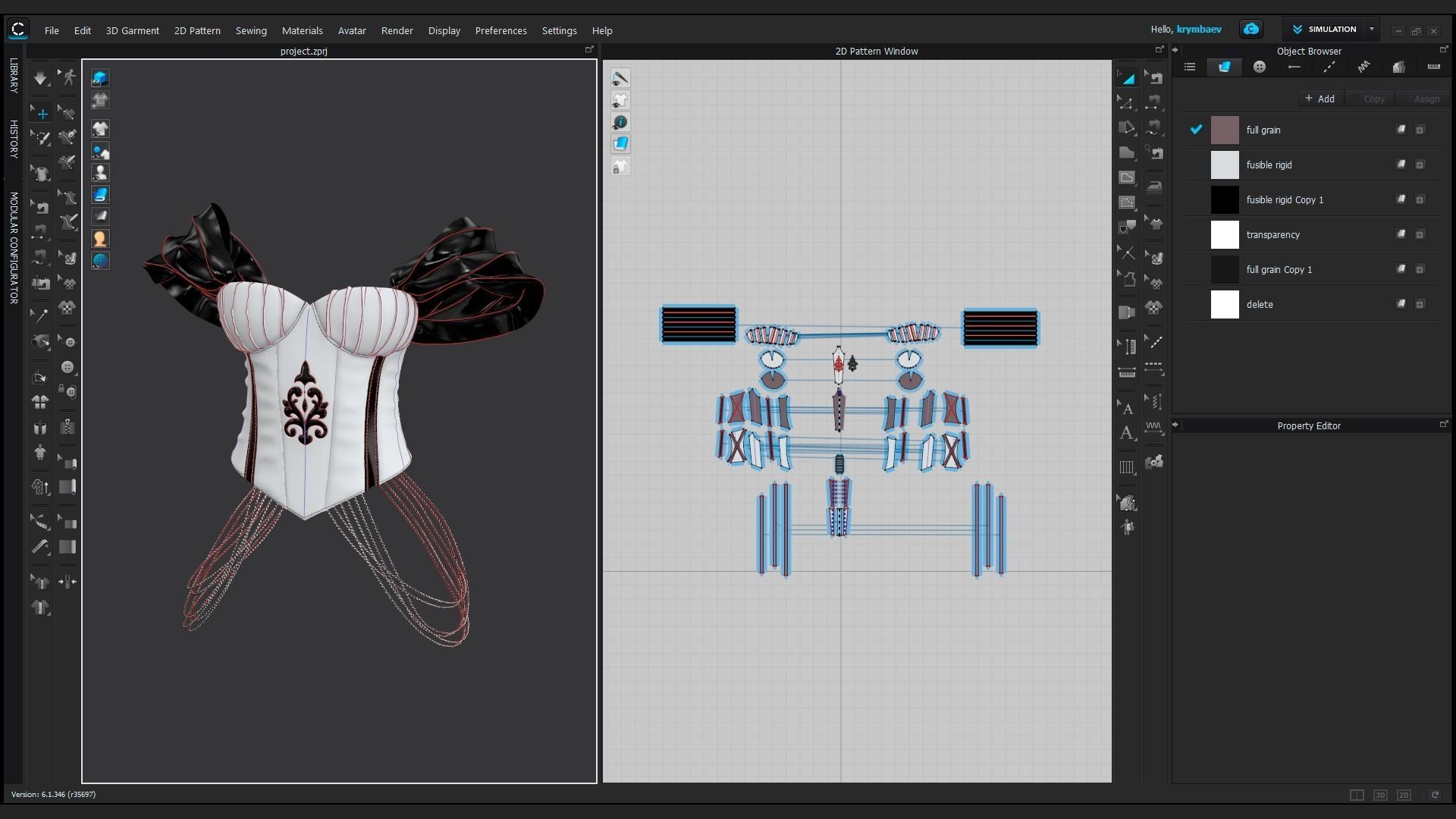Toggle the skin-tone avatar display icon
The image size is (1456, 819).
pos(100,239)
